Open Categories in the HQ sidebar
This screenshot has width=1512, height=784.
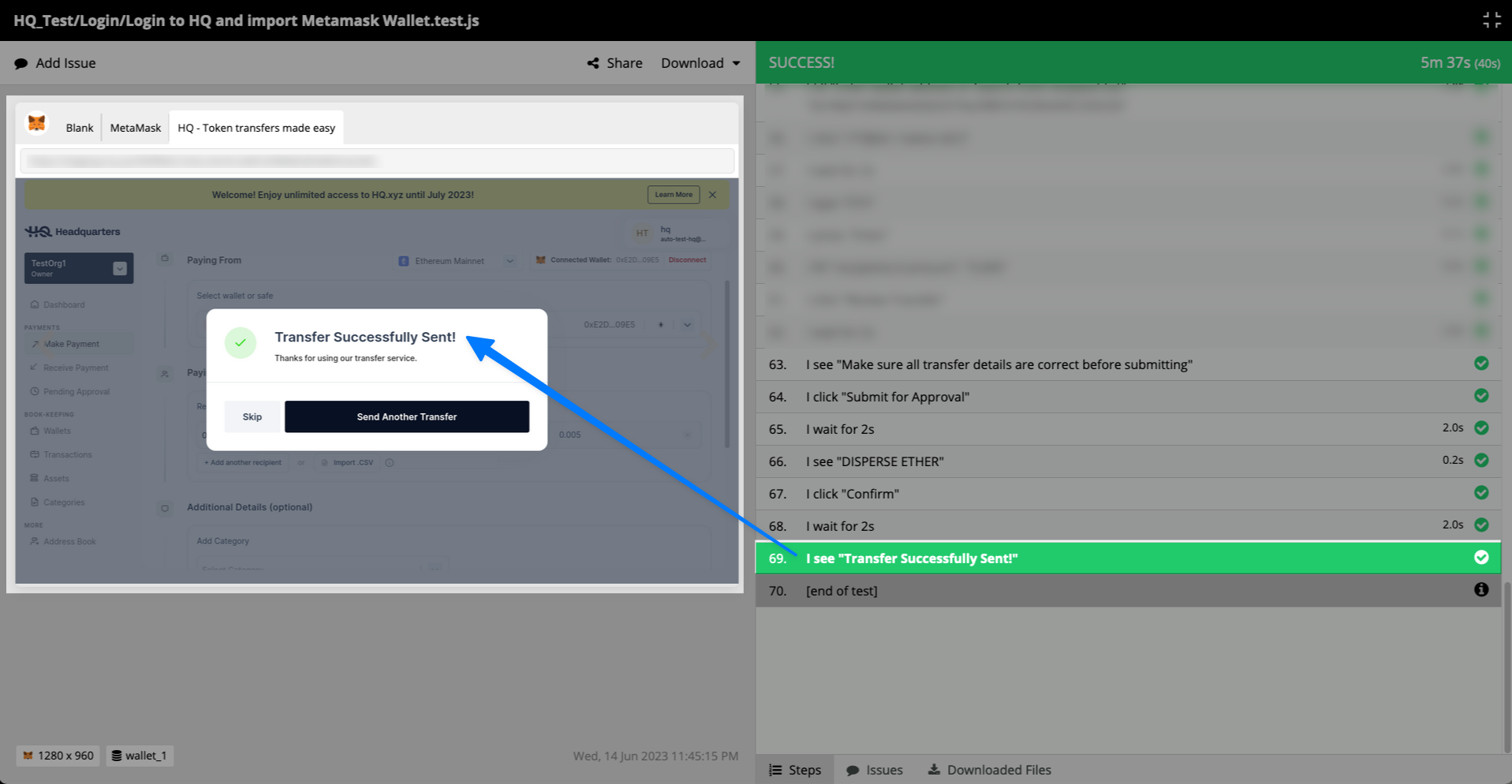pos(58,502)
